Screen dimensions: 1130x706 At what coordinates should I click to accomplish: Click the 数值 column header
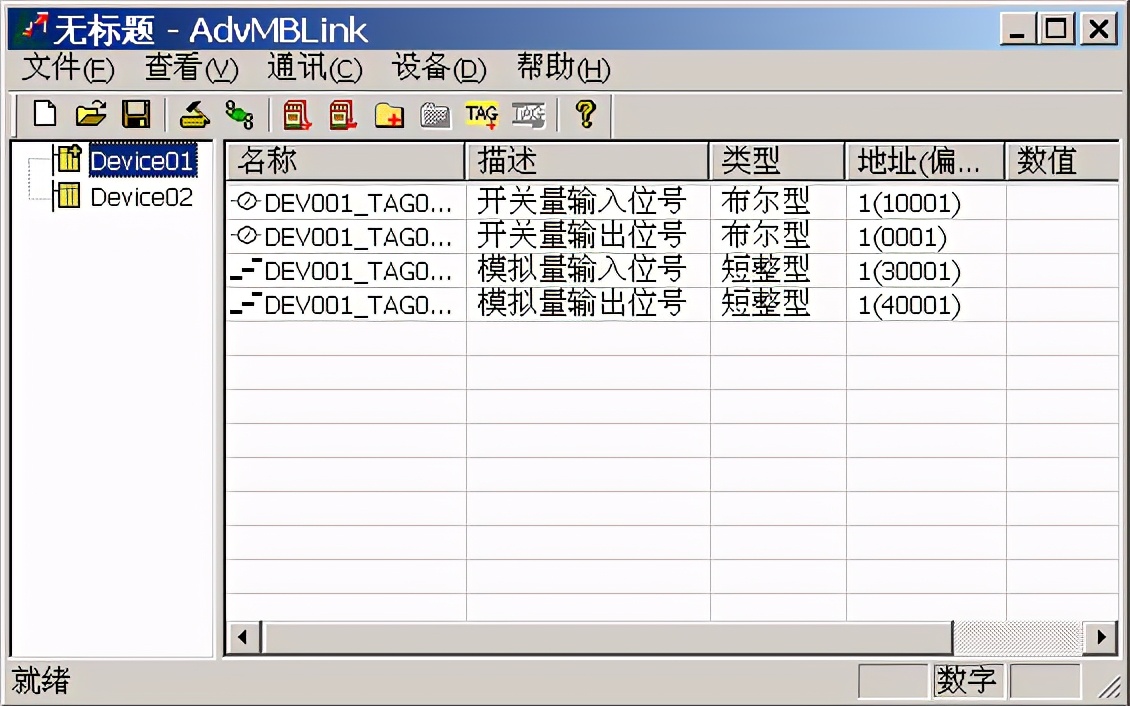pyautogui.click(x=1062, y=161)
